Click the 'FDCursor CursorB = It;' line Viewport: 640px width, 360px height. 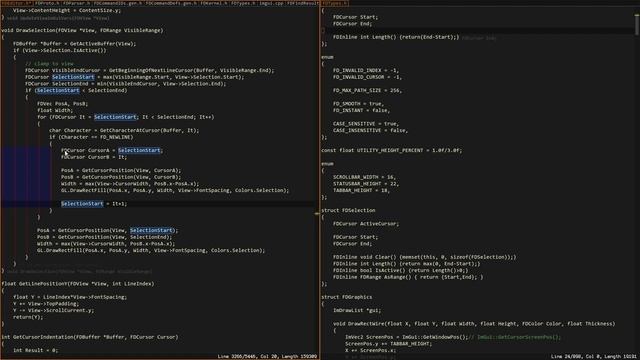tap(94, 157)
